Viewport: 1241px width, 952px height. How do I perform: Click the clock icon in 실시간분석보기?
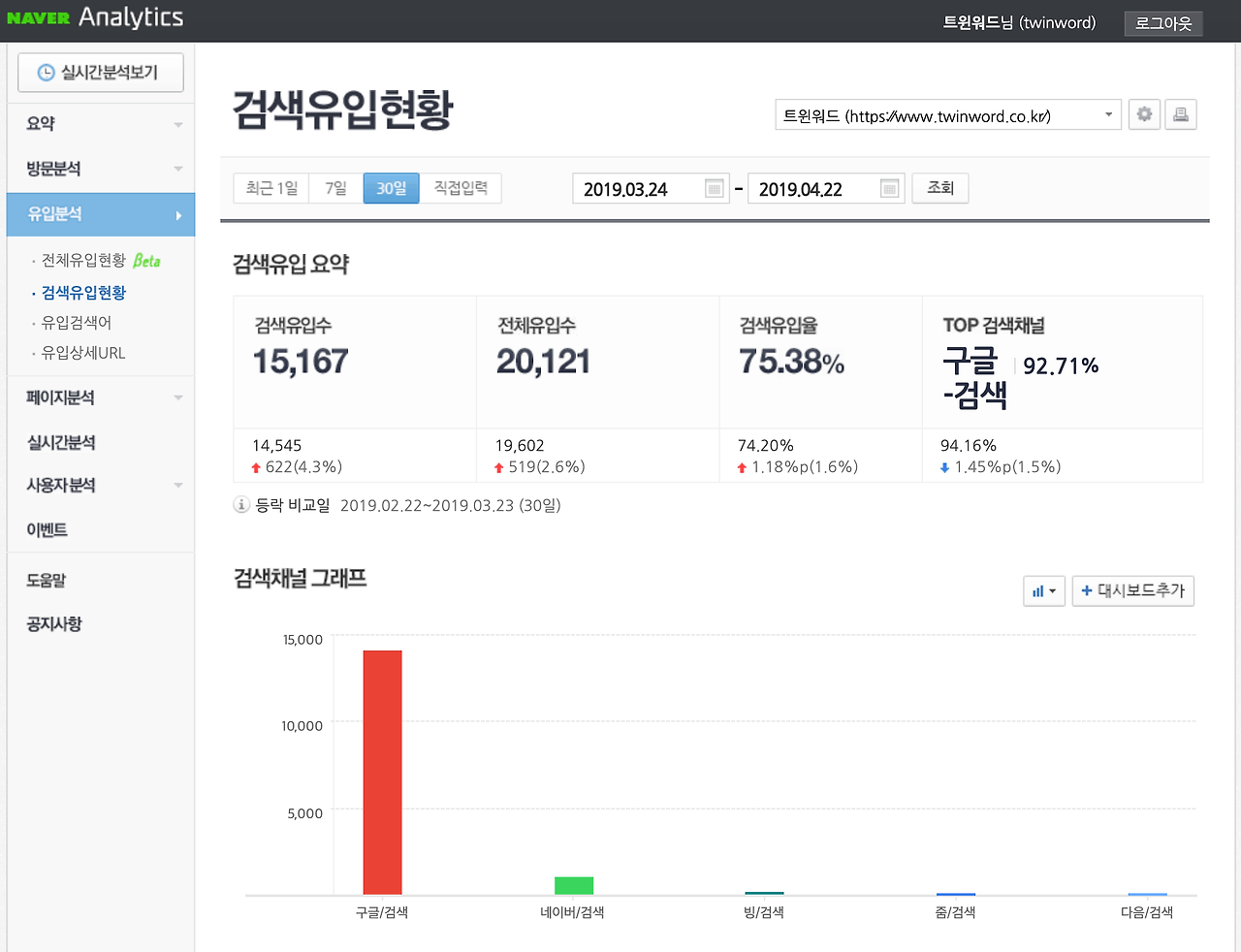(x=46, y=73)
